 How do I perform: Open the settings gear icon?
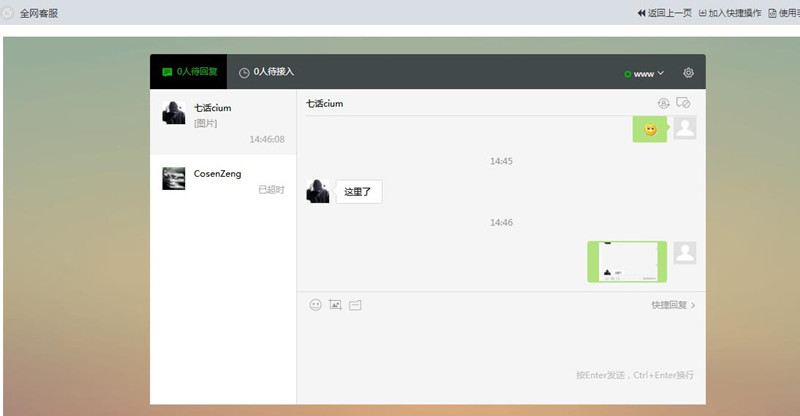pos(688,73)
